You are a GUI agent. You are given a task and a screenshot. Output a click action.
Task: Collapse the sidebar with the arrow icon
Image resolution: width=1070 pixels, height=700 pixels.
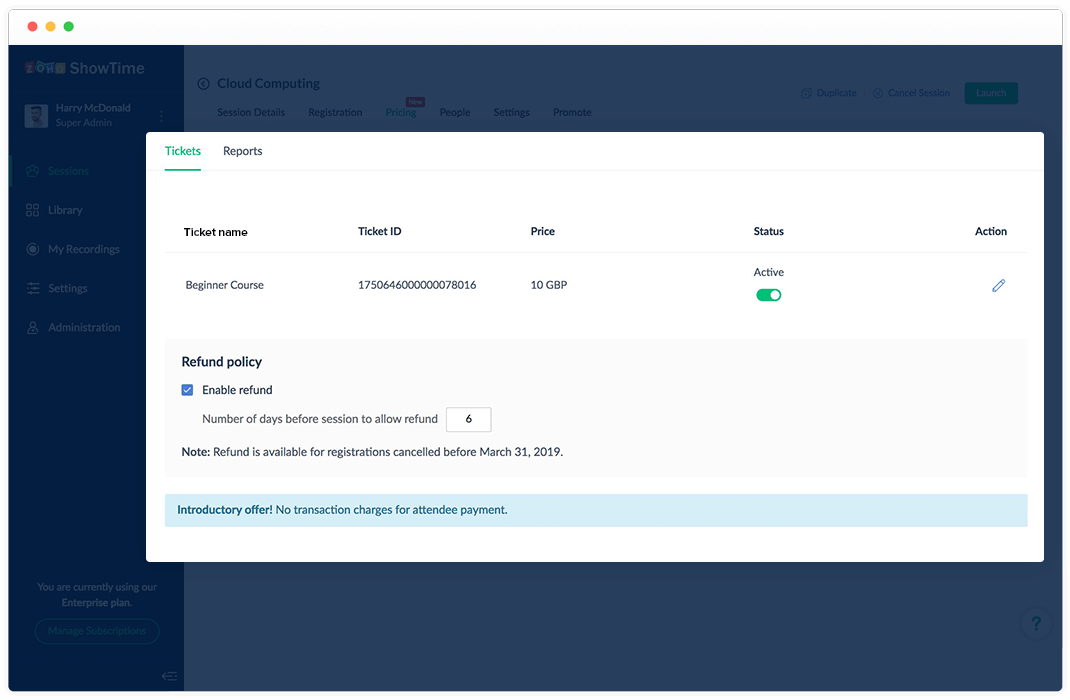tap(169, 676)
